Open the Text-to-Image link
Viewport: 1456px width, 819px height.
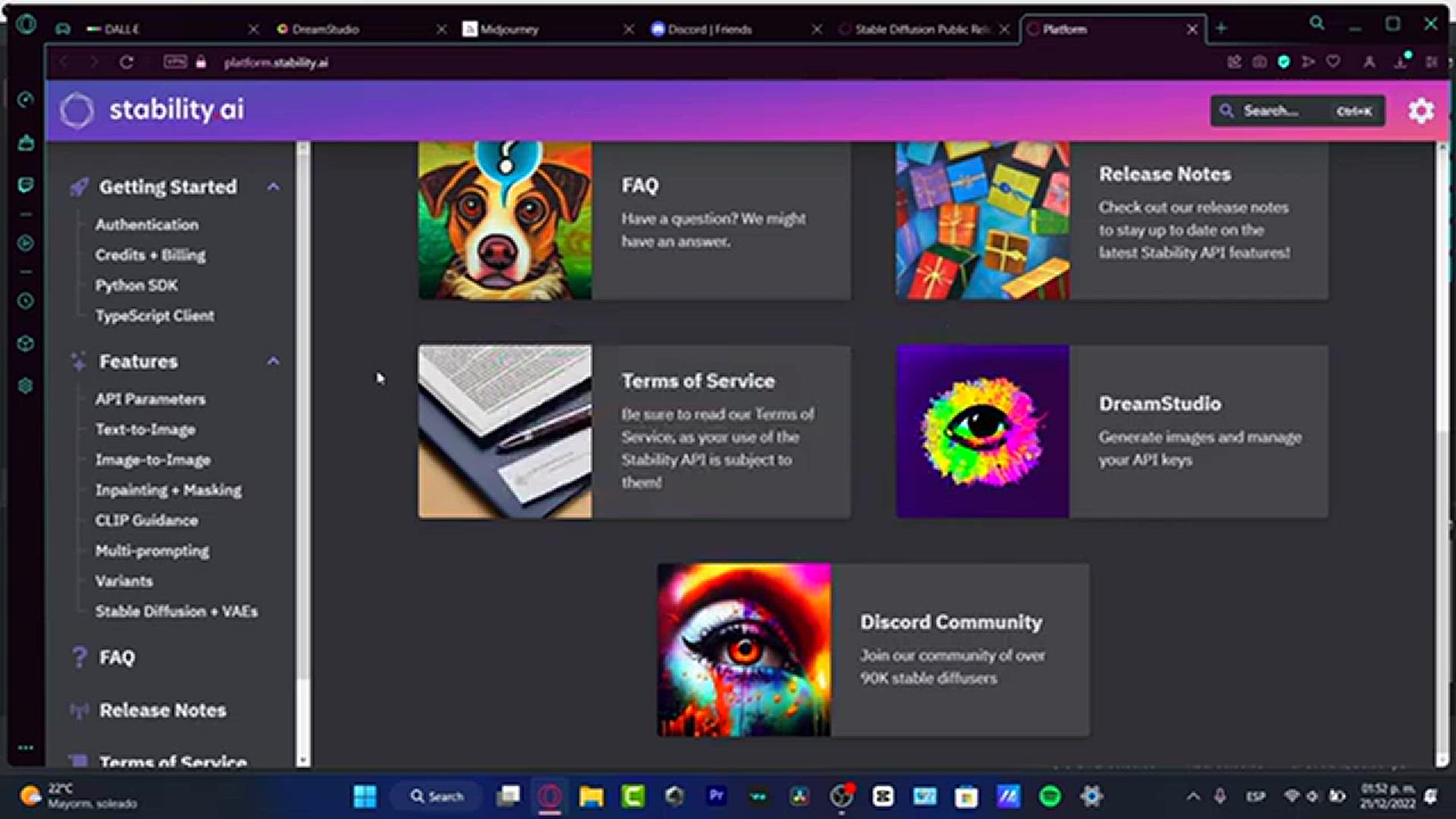pyautogui.click(x=146, y=429)
